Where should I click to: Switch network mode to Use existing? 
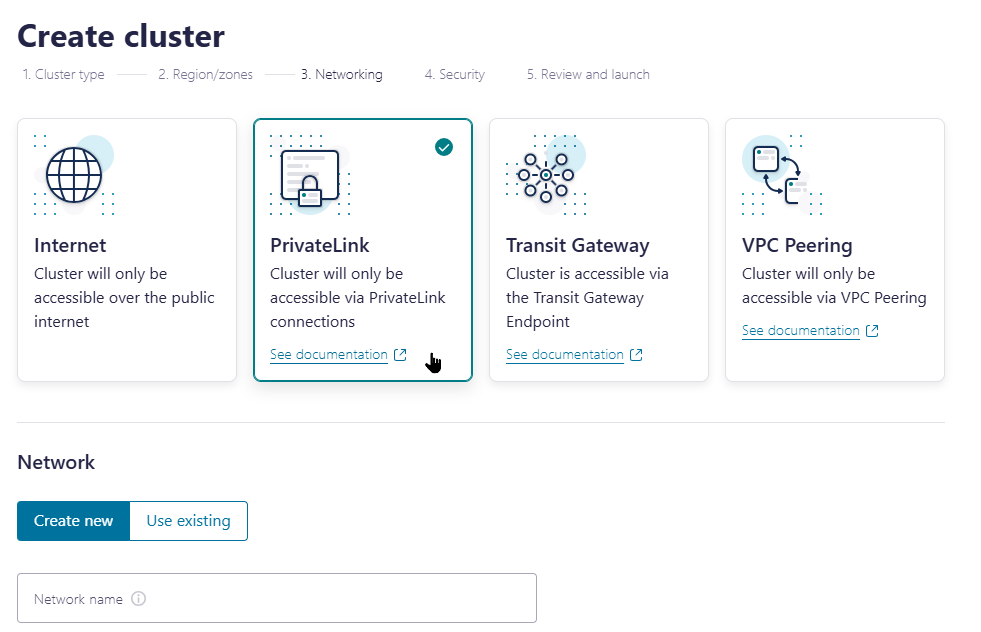pos(188,521)
